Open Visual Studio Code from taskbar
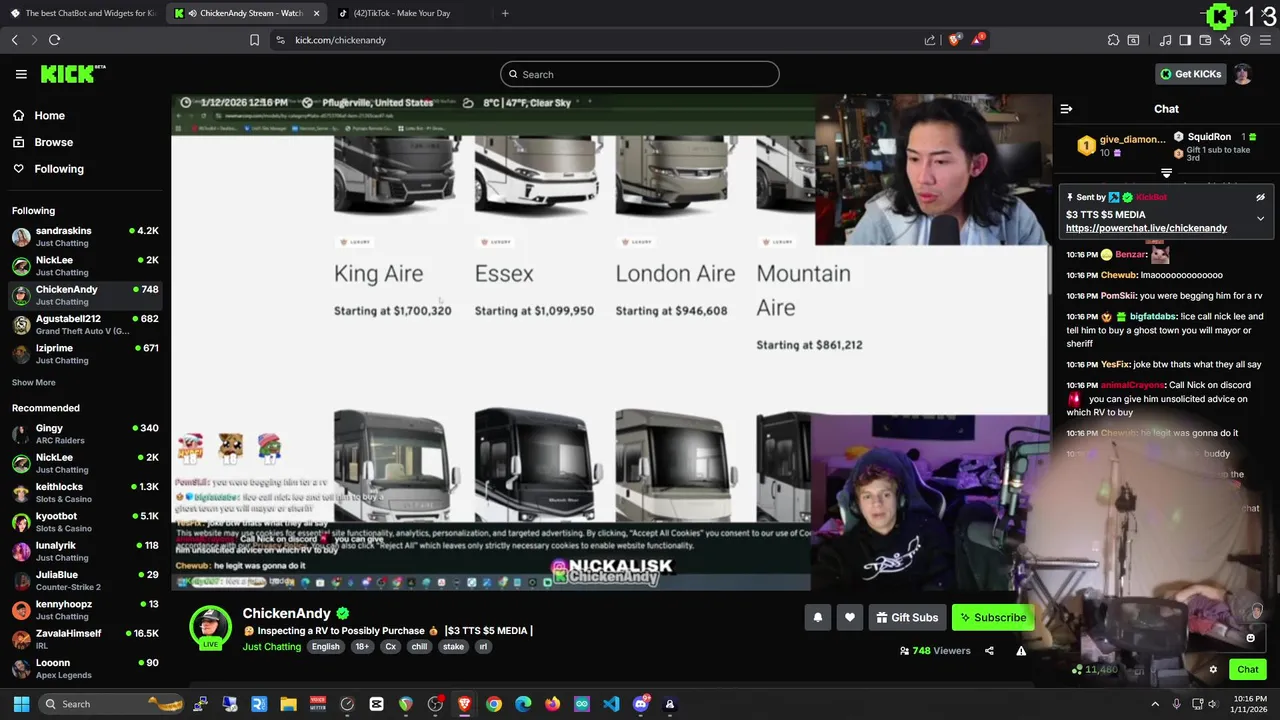The height and width of the screenshot is (720, 1280). point(611,704)
